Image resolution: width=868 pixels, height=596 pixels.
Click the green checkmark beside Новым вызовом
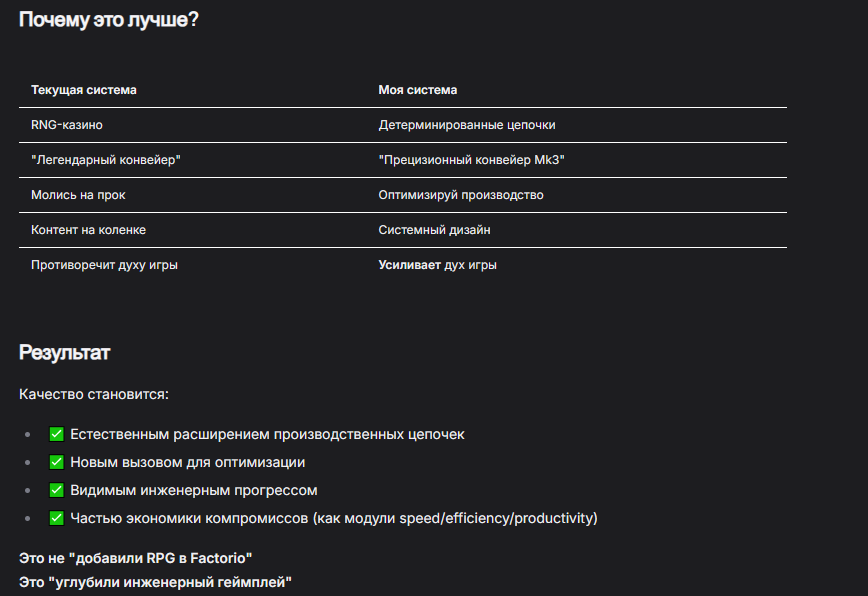click(56, 462)
